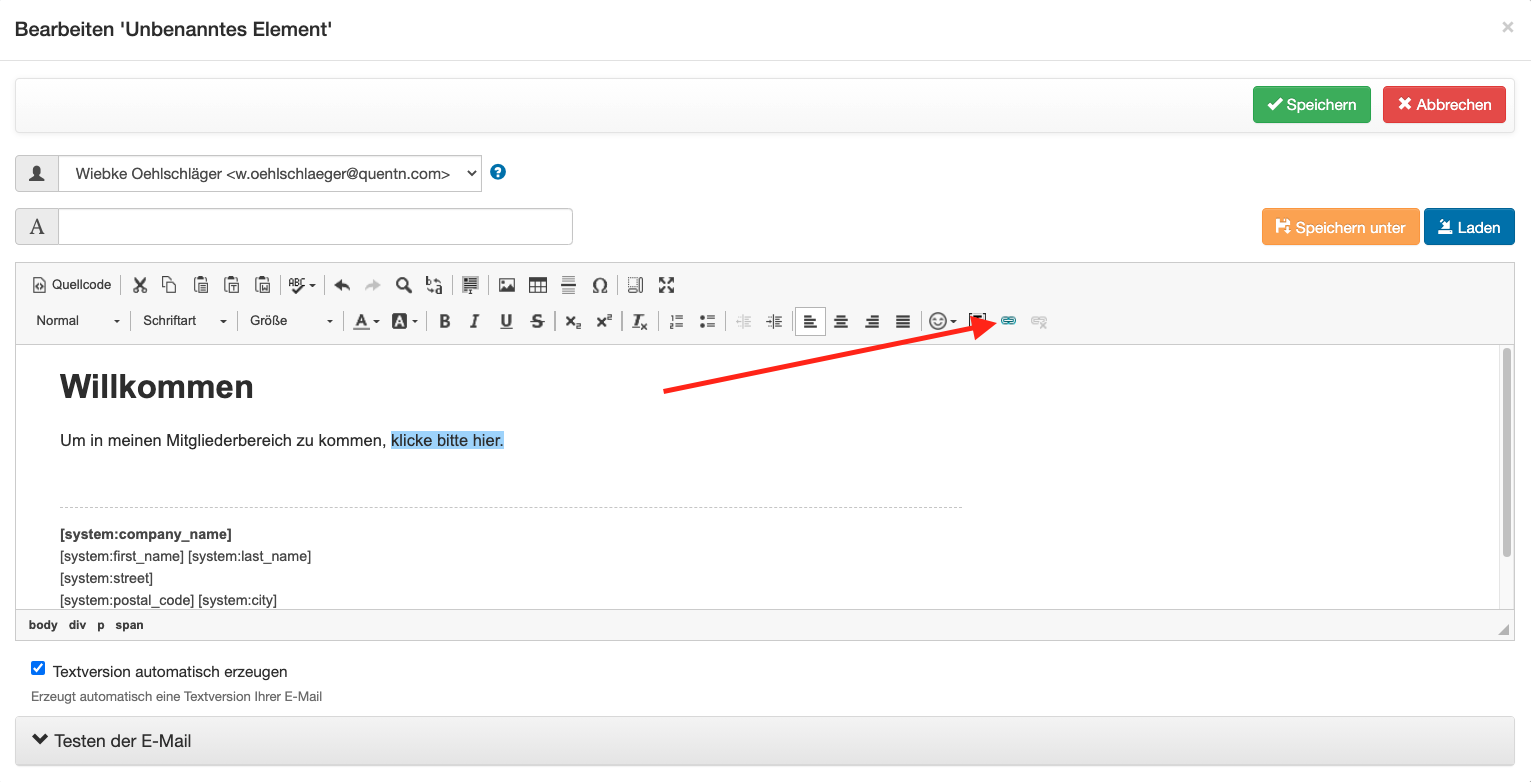
Task: Click the green Speichern button
Action: pos(1311,104)
